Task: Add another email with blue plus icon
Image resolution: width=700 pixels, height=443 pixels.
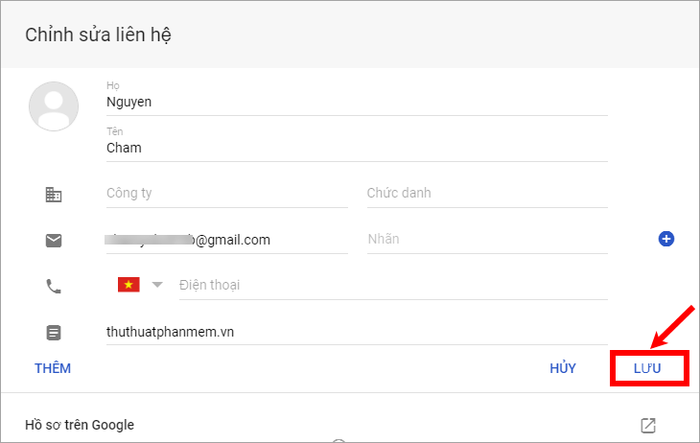Action: pos(666,238)
